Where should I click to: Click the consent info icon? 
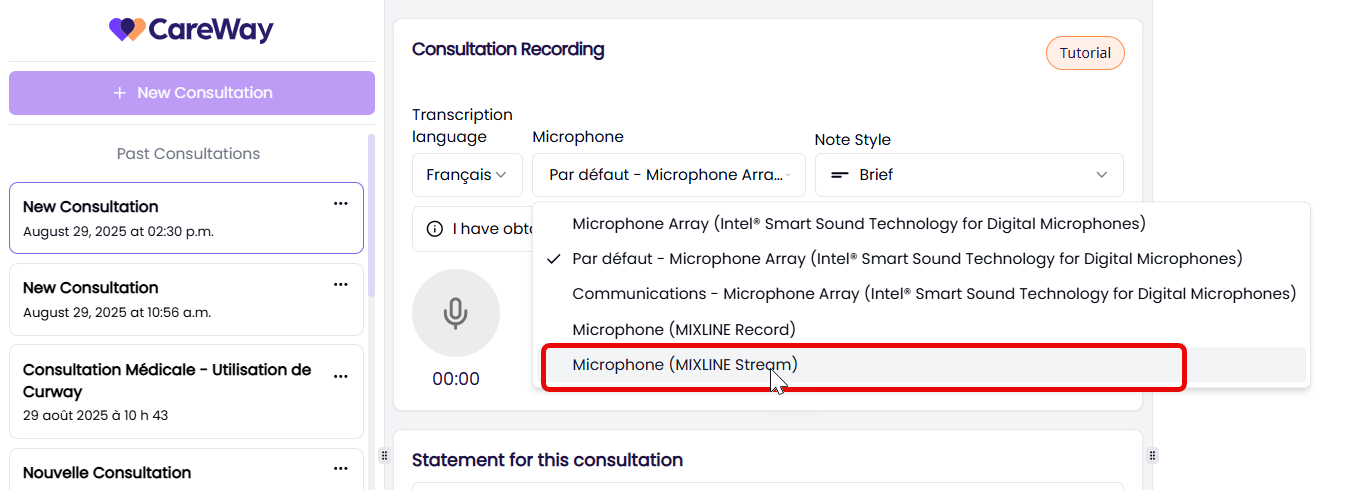(435, 229)
